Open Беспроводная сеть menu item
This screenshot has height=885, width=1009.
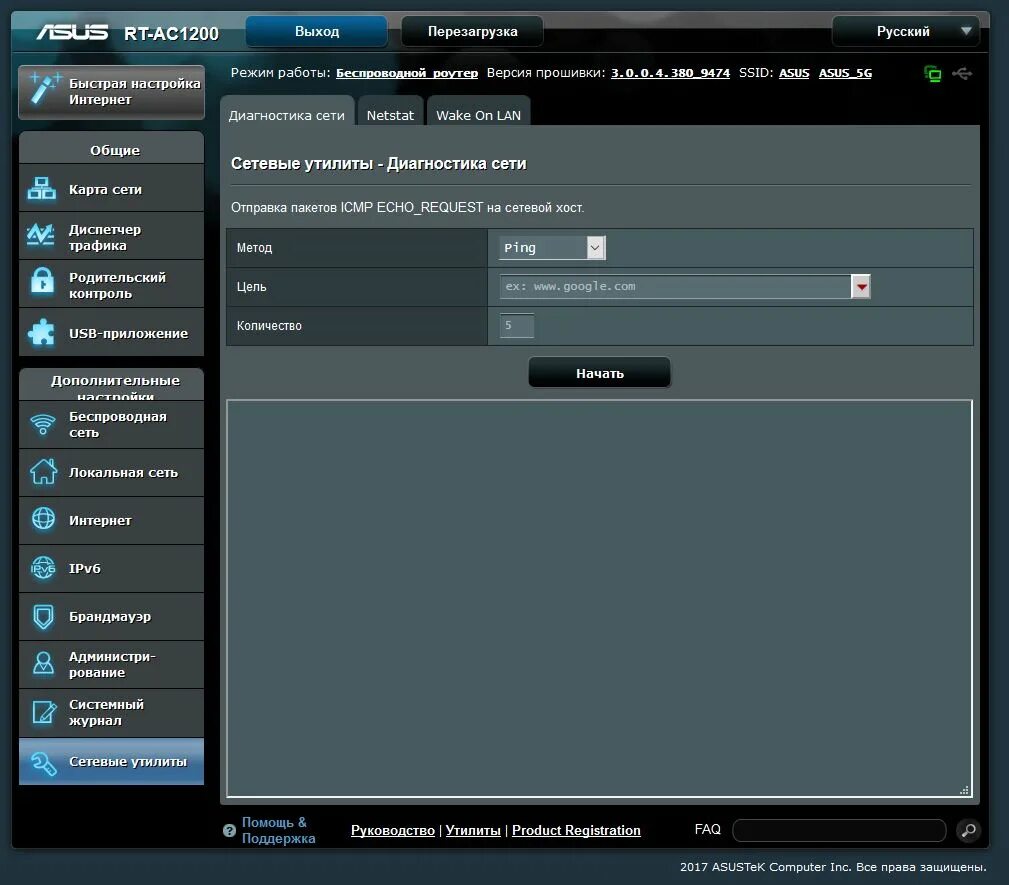point(111,424)
